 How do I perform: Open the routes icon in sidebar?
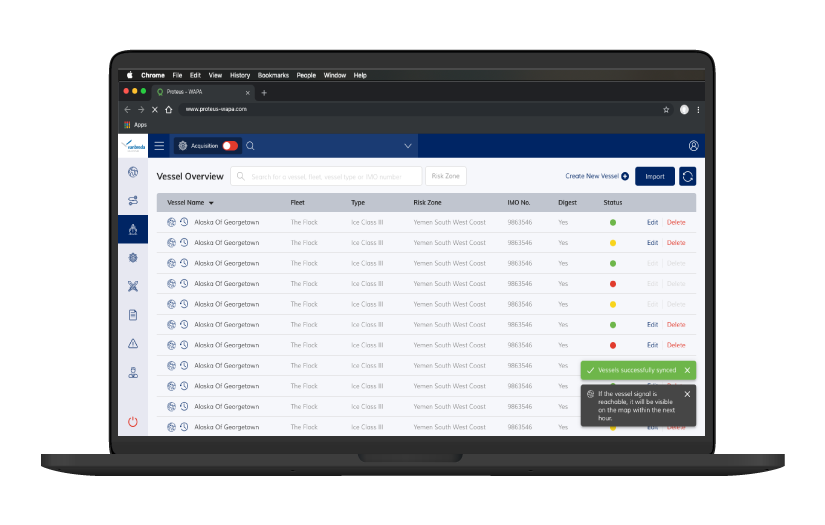(133, 200)
